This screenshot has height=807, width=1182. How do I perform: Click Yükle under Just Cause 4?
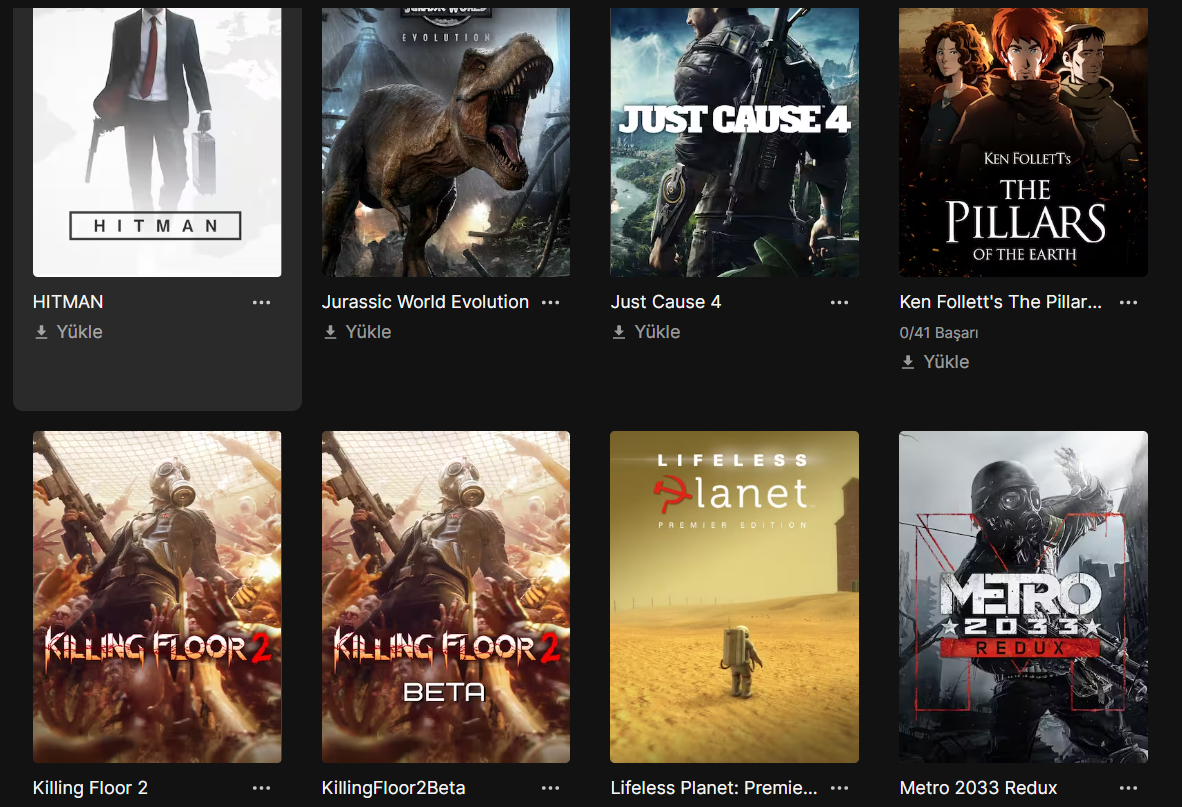(646, 332)
